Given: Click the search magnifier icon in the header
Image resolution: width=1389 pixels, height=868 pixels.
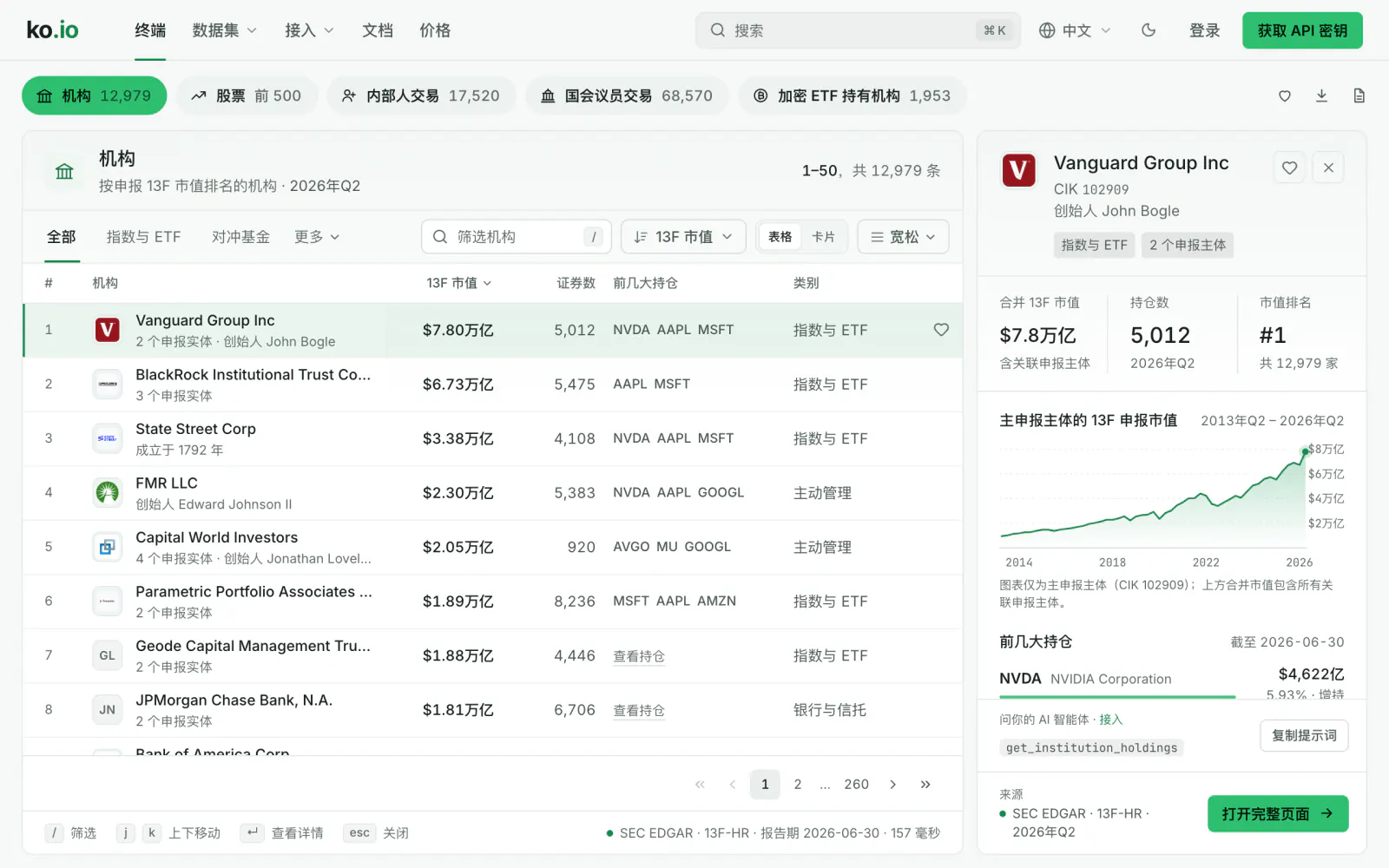Looking at the screenshot, I should tap(717, 30).
